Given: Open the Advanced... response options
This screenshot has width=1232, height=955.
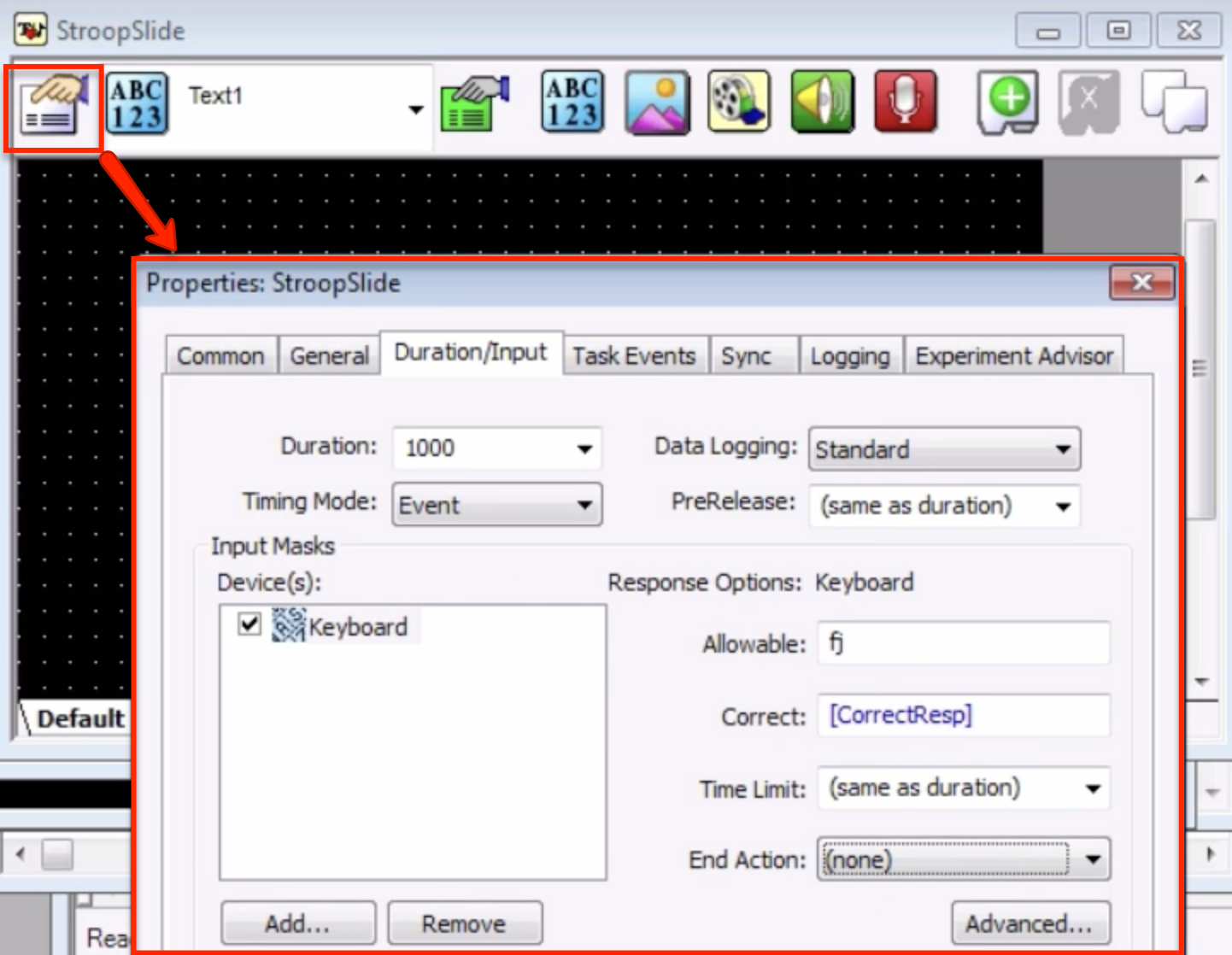Looking at the screenshot, I should pos(1030,923).
